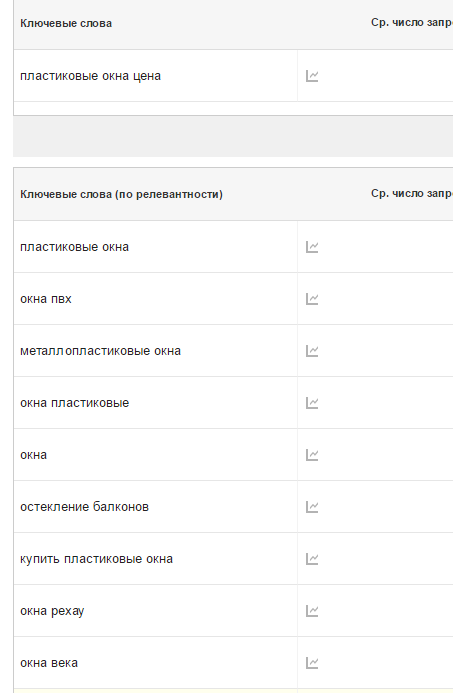453x693 pixels.
Task: Select the окна пвх keyword row
Action: point(156,299)
